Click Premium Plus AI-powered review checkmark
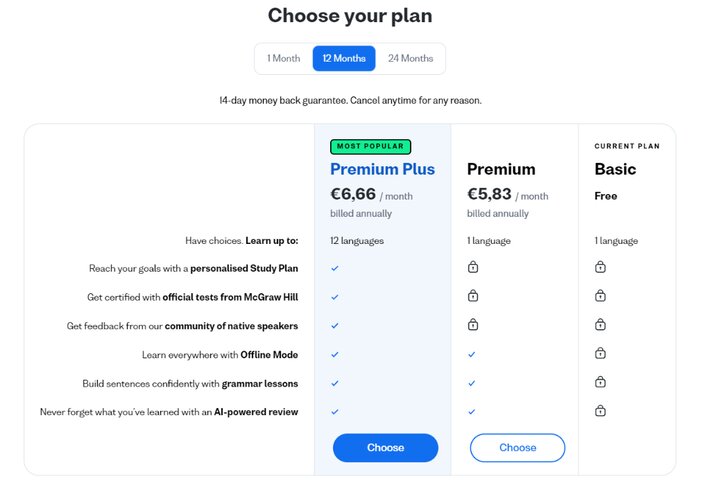 335,412
